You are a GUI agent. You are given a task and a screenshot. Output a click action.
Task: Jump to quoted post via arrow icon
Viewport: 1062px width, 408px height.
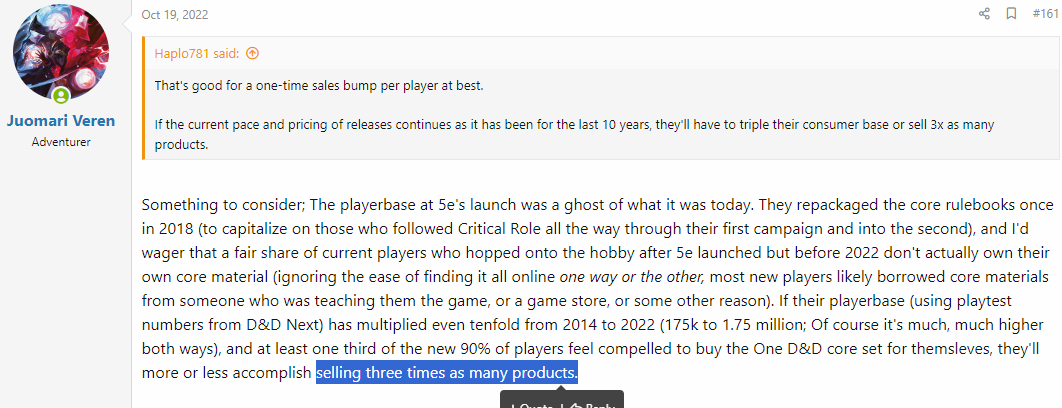point(252,53)
